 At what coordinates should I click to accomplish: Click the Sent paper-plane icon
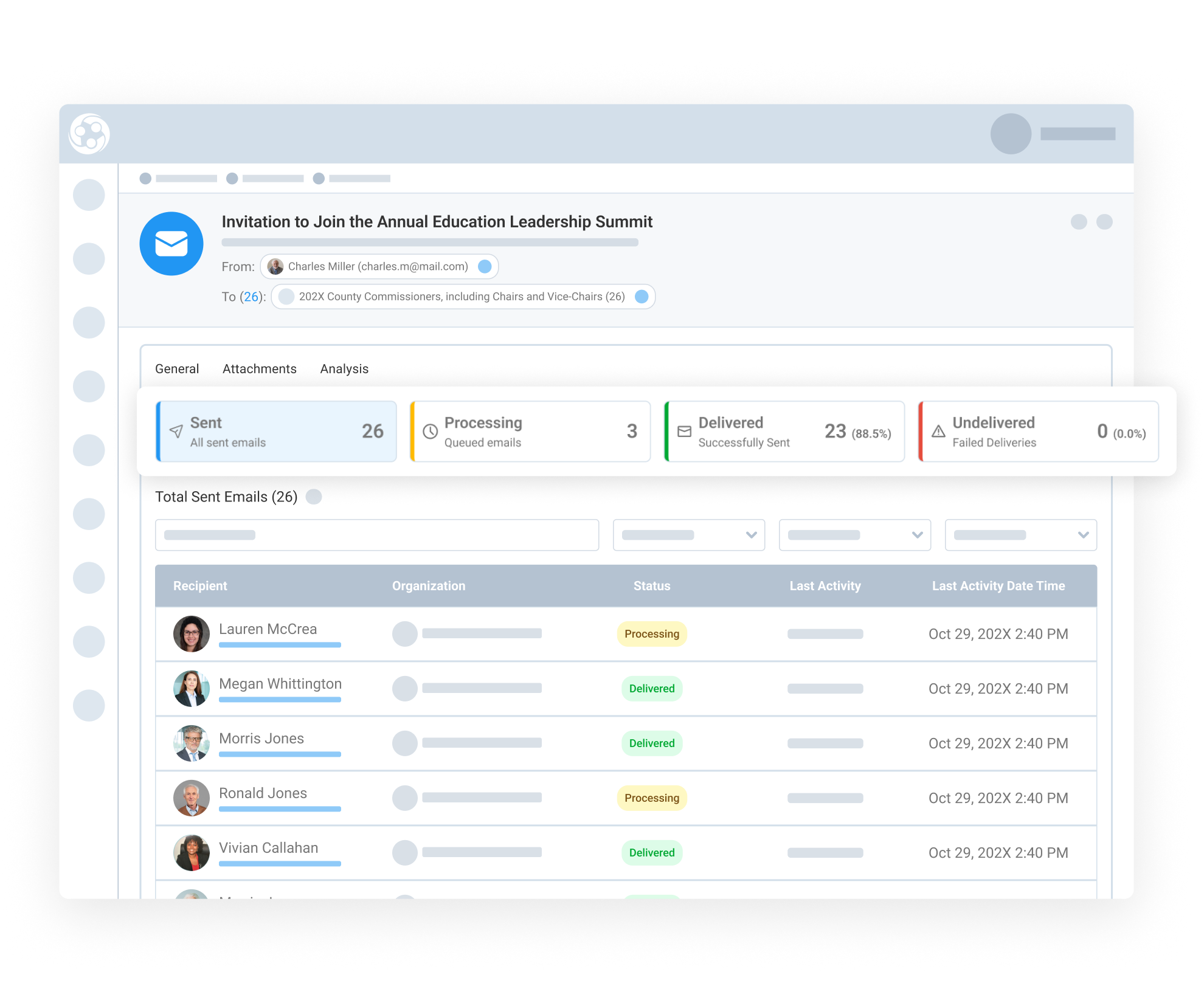176,432
